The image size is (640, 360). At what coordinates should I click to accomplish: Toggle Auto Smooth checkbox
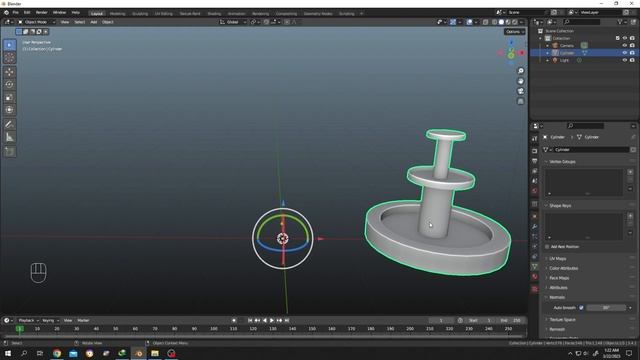pyautogui.click(x=581, y=308)
